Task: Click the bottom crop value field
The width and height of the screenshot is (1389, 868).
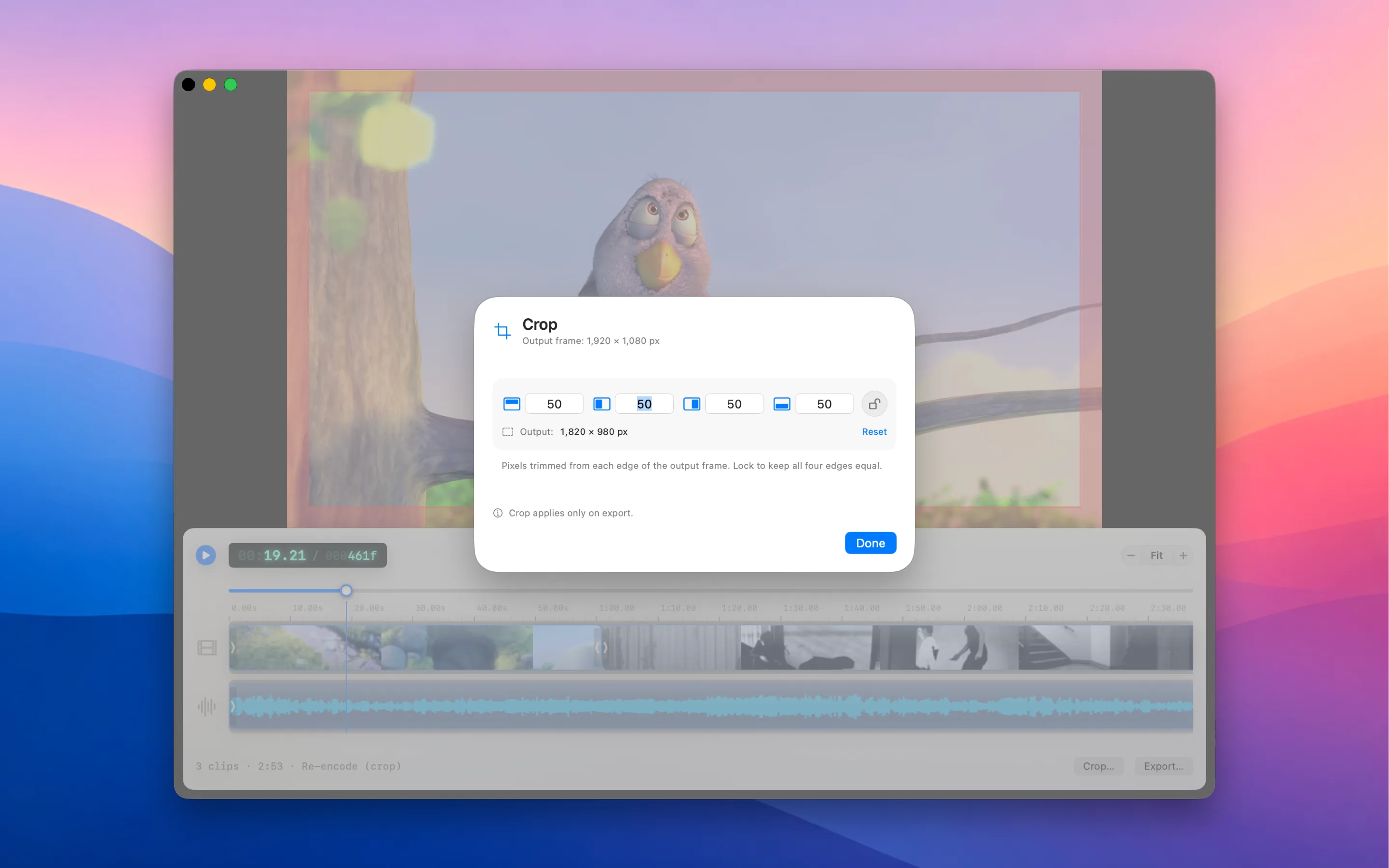Action: pyautogui.click(x=824, y=404)
